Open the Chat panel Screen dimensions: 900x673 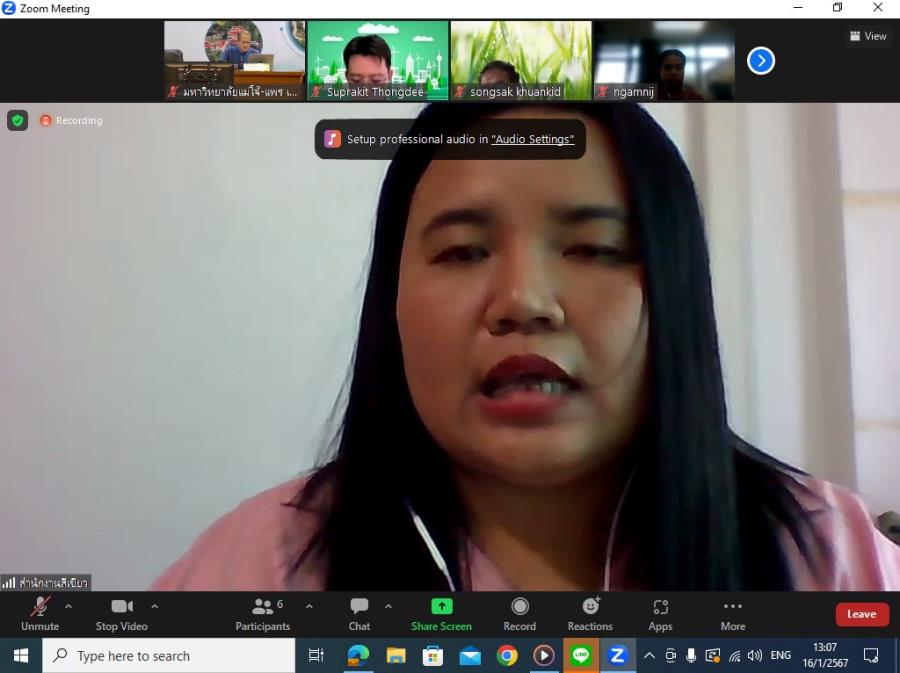pyautogui.click(x=359, y=613)
